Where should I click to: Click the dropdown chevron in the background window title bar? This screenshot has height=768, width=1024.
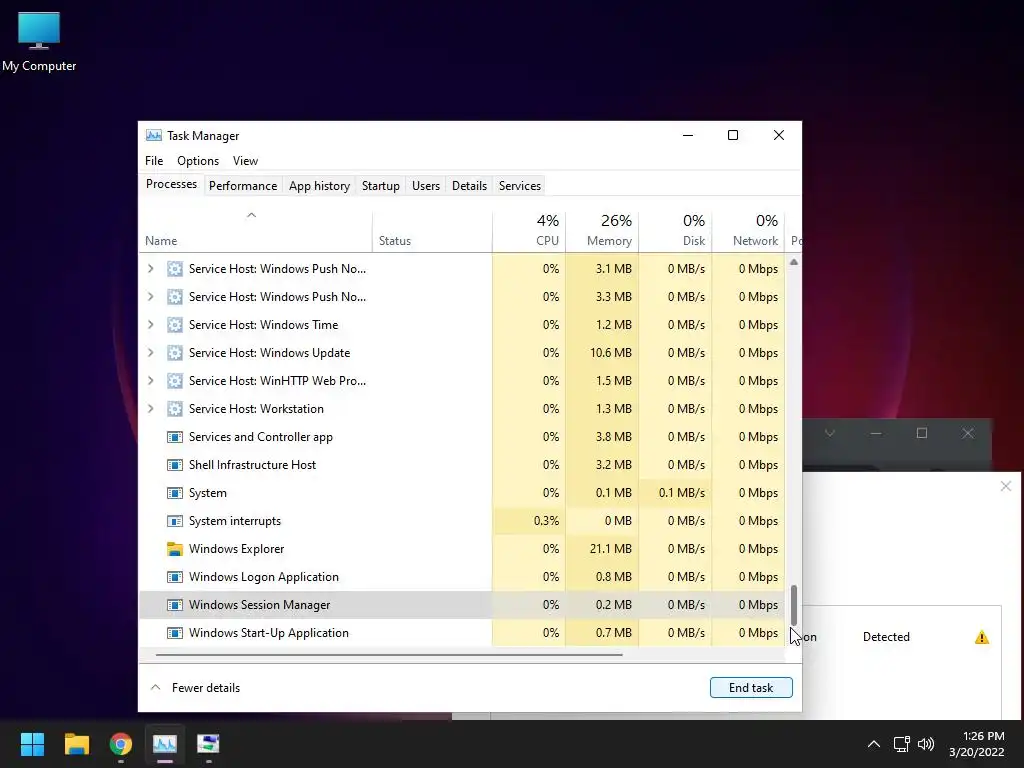(x=829, y=433)
